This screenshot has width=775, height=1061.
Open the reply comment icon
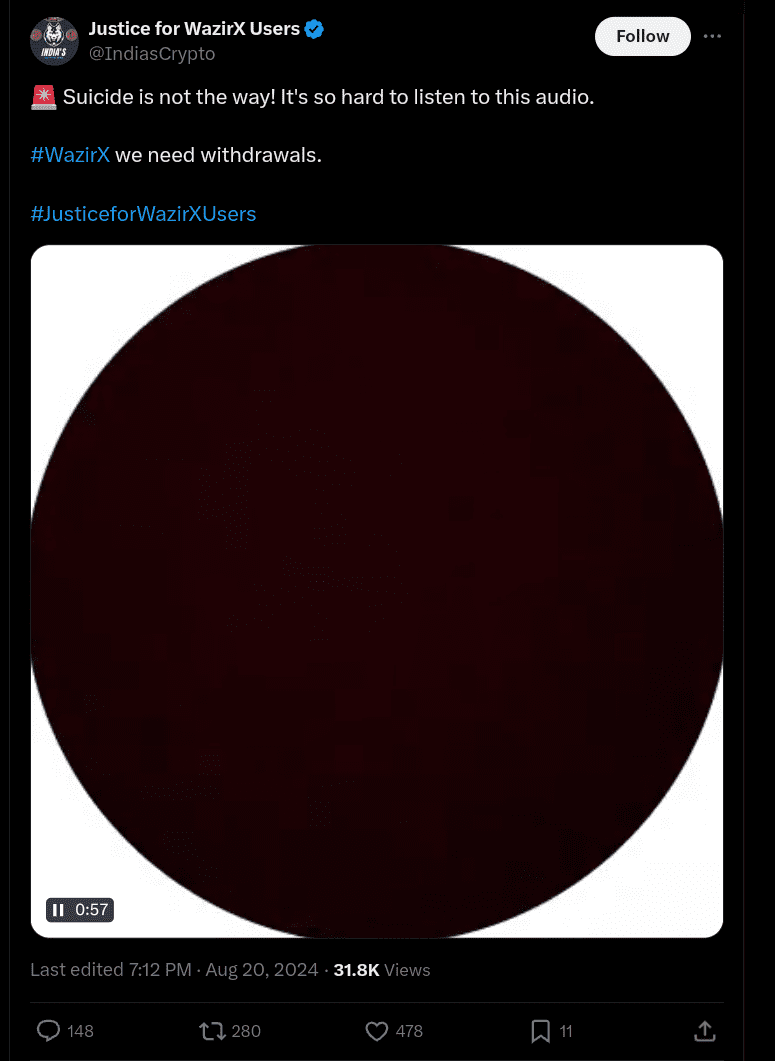(48, 1031)
